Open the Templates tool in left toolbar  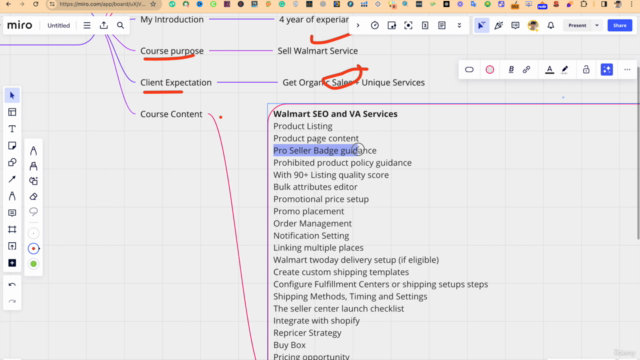pyautogui.click(x=12, y=112)
